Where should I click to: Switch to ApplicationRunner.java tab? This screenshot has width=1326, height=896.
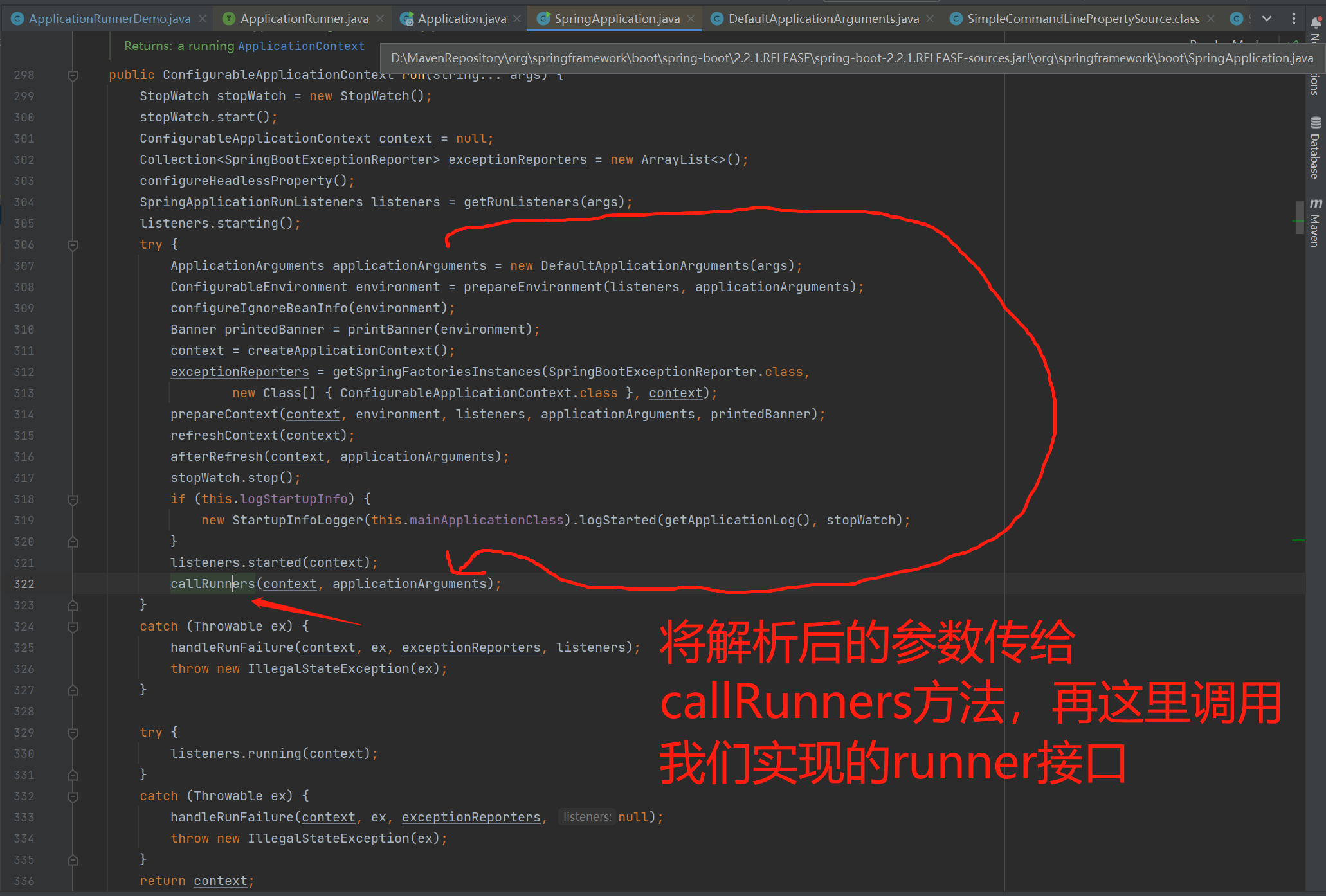[304, 19]
